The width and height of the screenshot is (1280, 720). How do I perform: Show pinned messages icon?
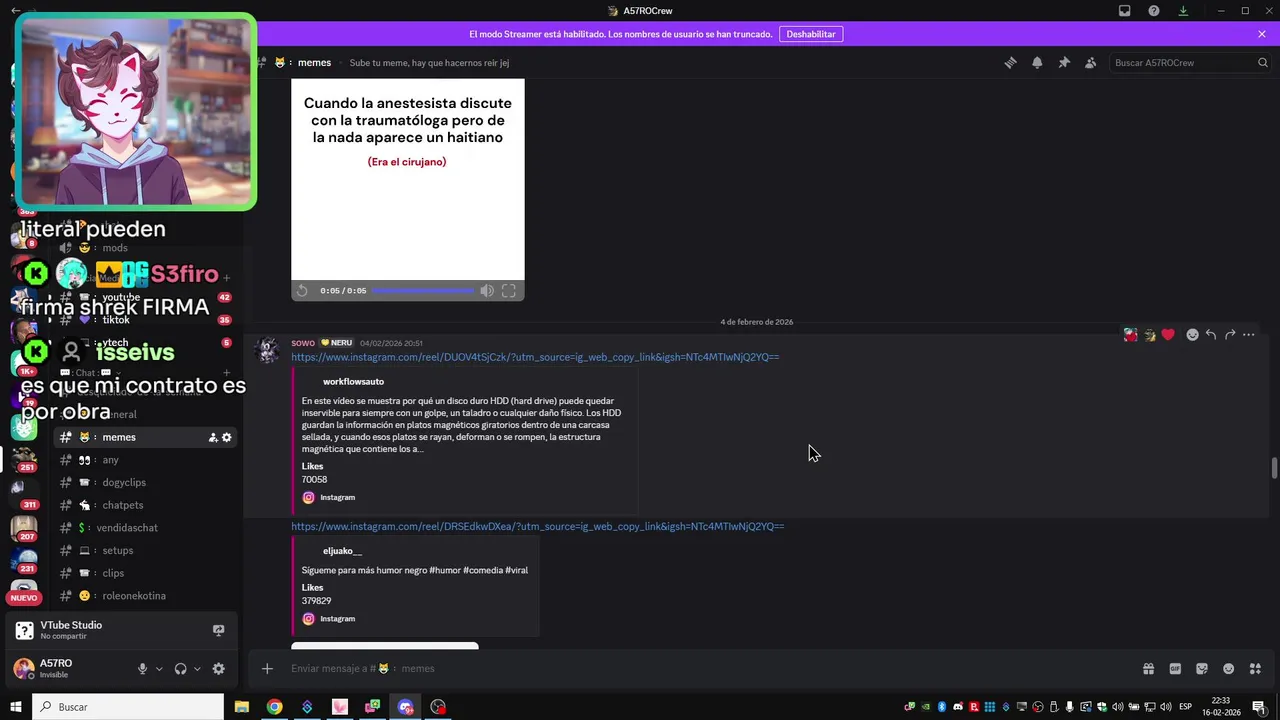click(x=1064, y=62)
